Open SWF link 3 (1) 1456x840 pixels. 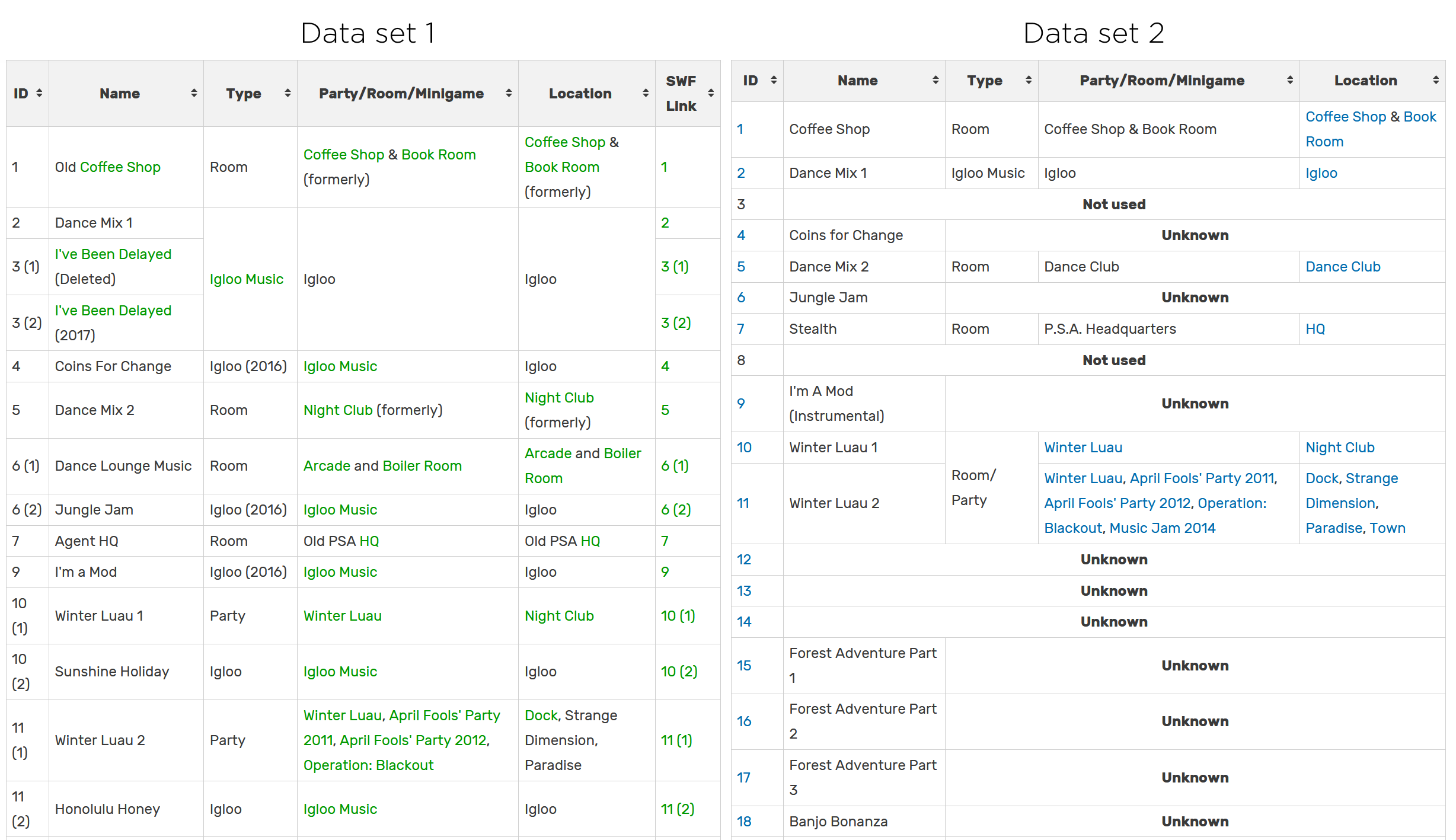point(675,267)
